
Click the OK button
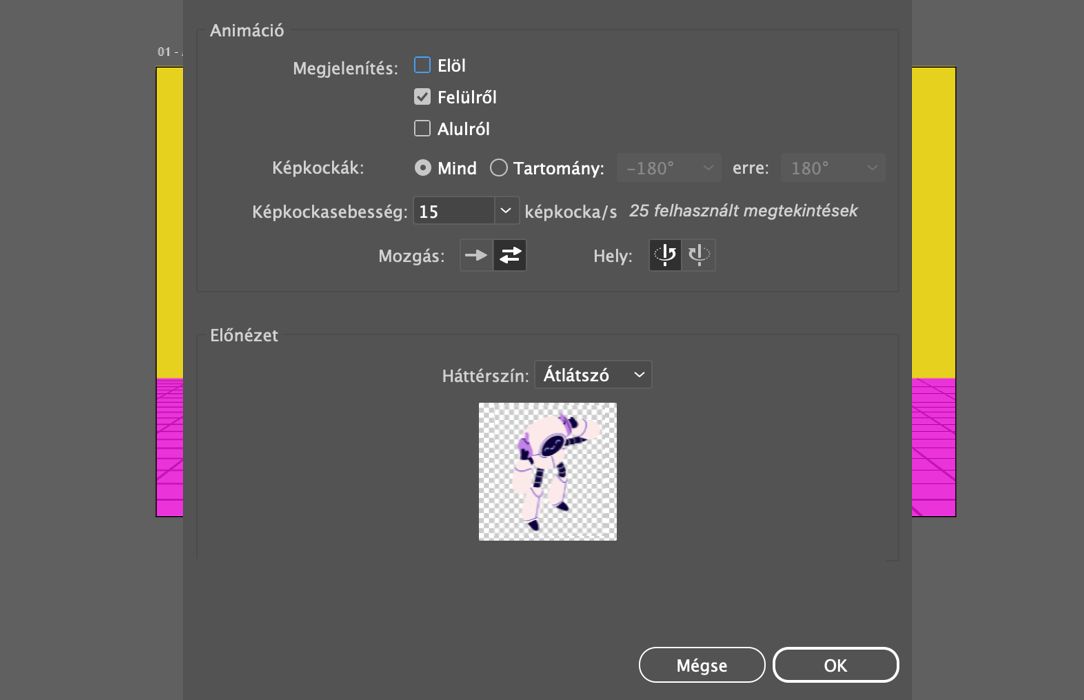(x=836, y=664)
